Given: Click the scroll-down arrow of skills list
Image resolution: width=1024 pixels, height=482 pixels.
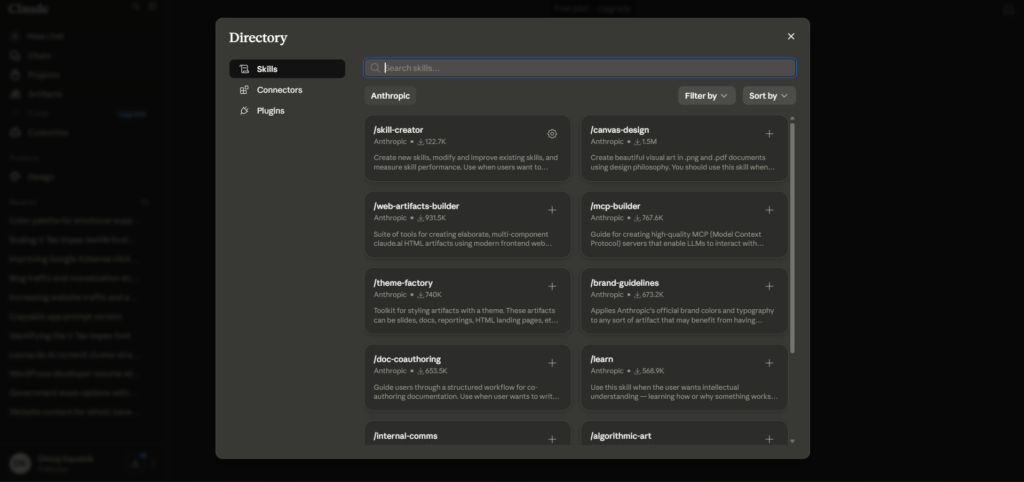Looking at the screenshot, I should (x=793, y=442).
